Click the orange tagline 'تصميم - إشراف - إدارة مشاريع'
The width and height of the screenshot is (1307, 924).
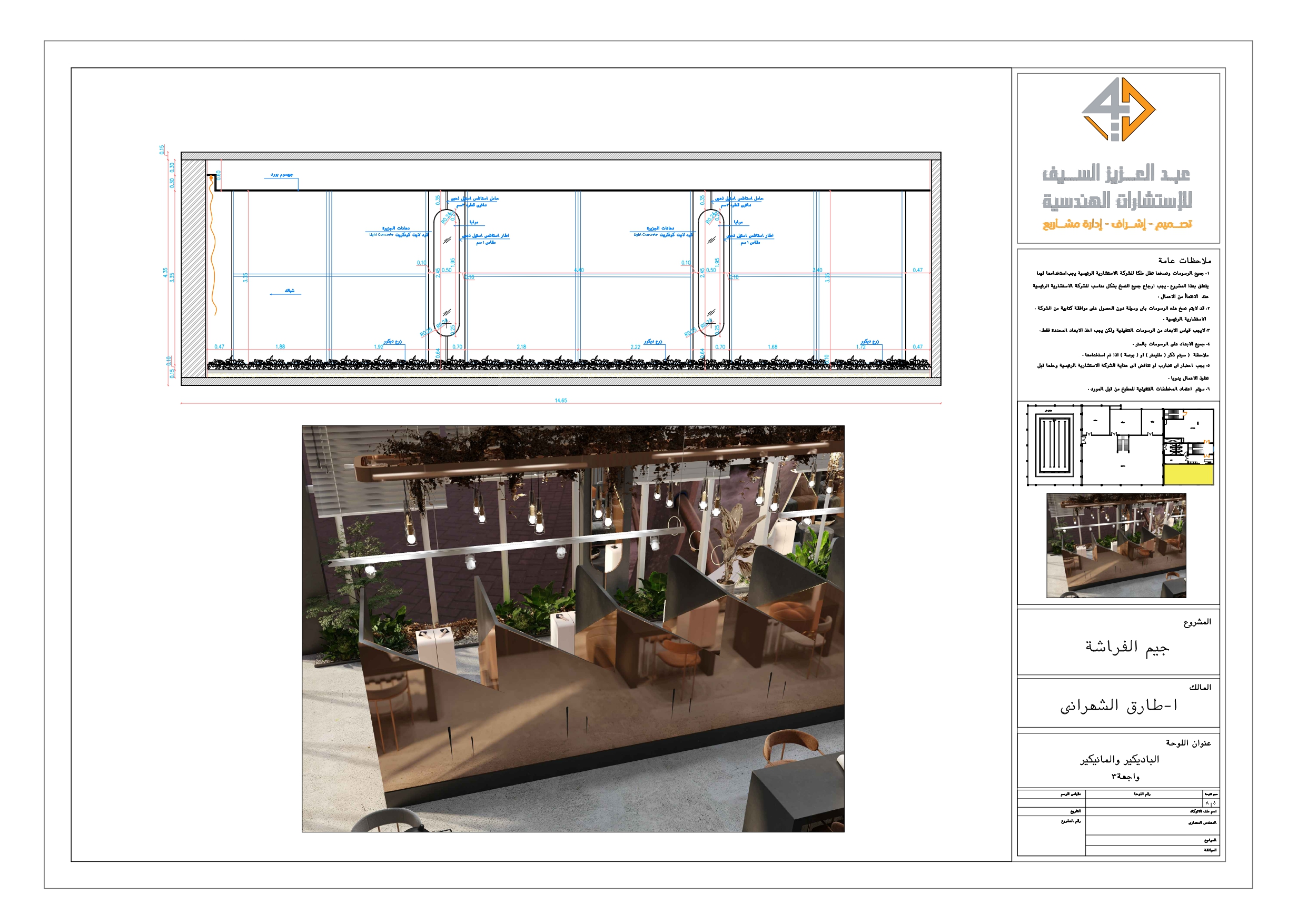[1117, 224]
